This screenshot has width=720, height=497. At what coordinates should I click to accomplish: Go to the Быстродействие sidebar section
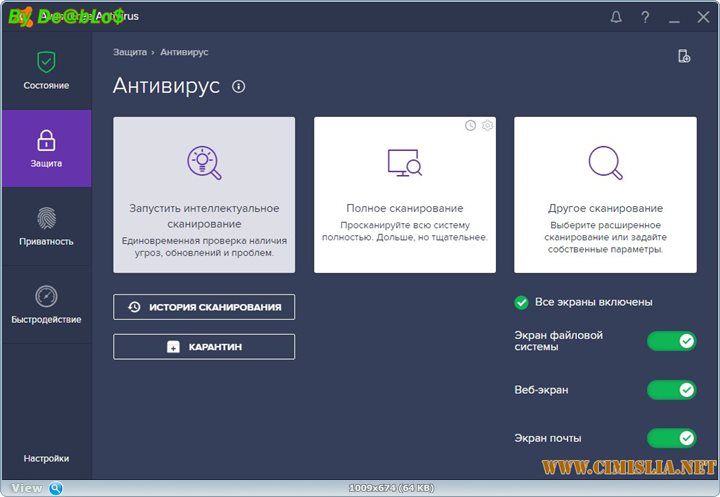[46, 305]
